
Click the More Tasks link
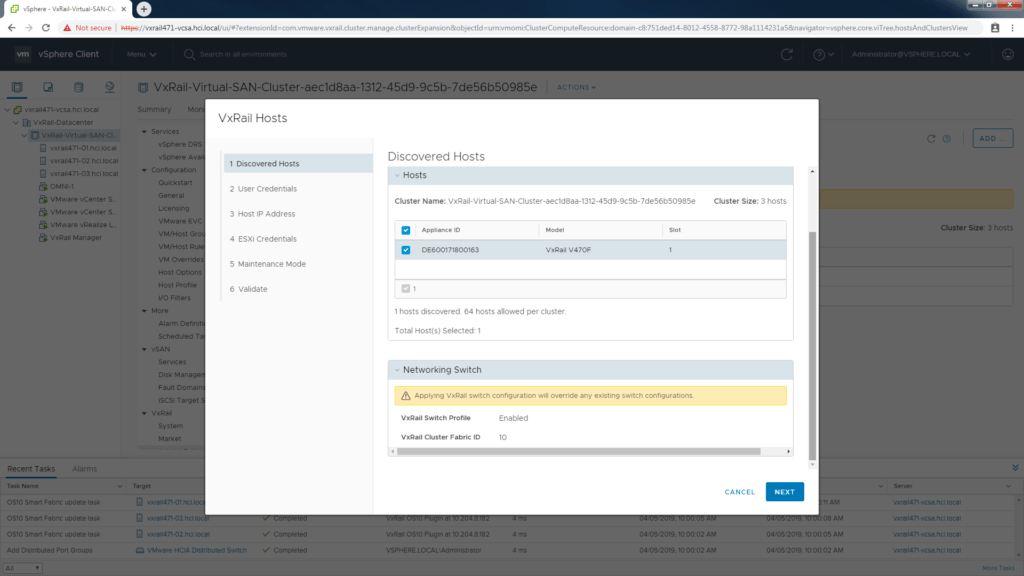coord(999,568)
